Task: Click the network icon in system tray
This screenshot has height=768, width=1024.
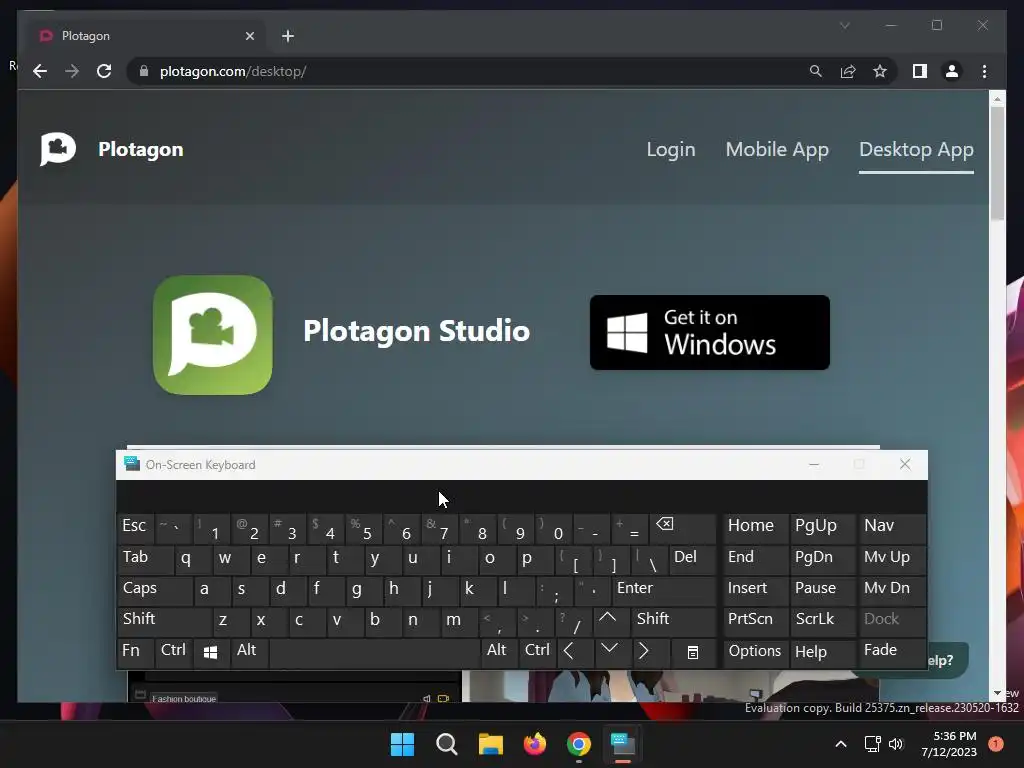Action: click(872, 744)
